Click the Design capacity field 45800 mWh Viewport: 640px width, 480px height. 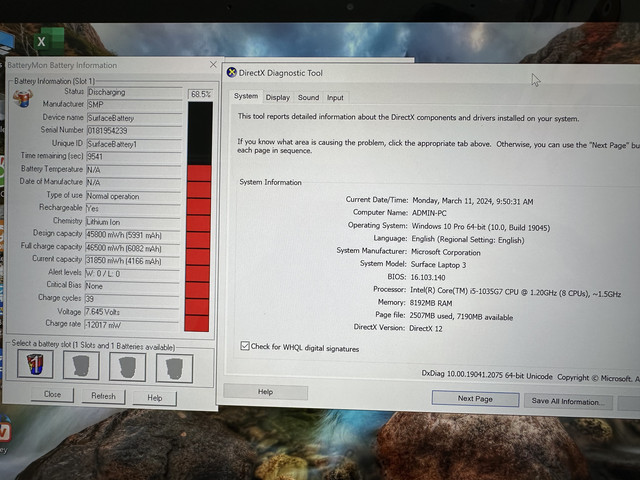133,236
